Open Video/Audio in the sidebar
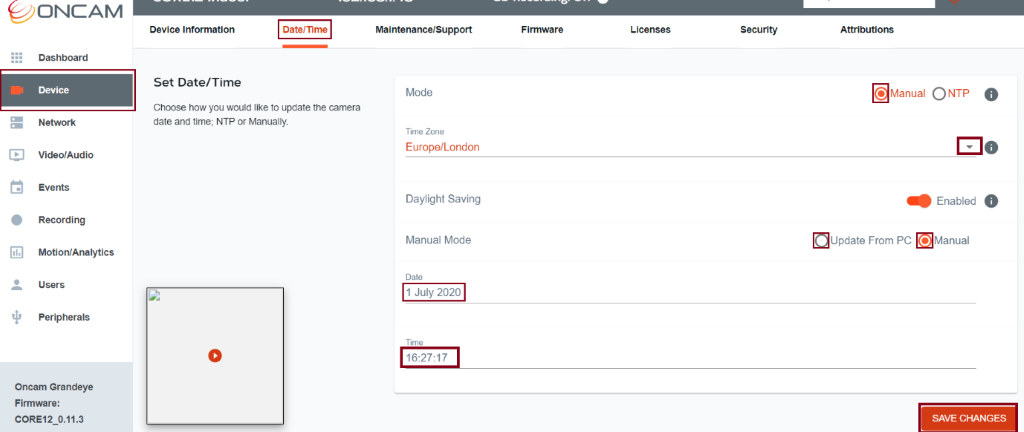Viewport: 1024px width, 432px height. pyautogui.click(x=67, y=155)
